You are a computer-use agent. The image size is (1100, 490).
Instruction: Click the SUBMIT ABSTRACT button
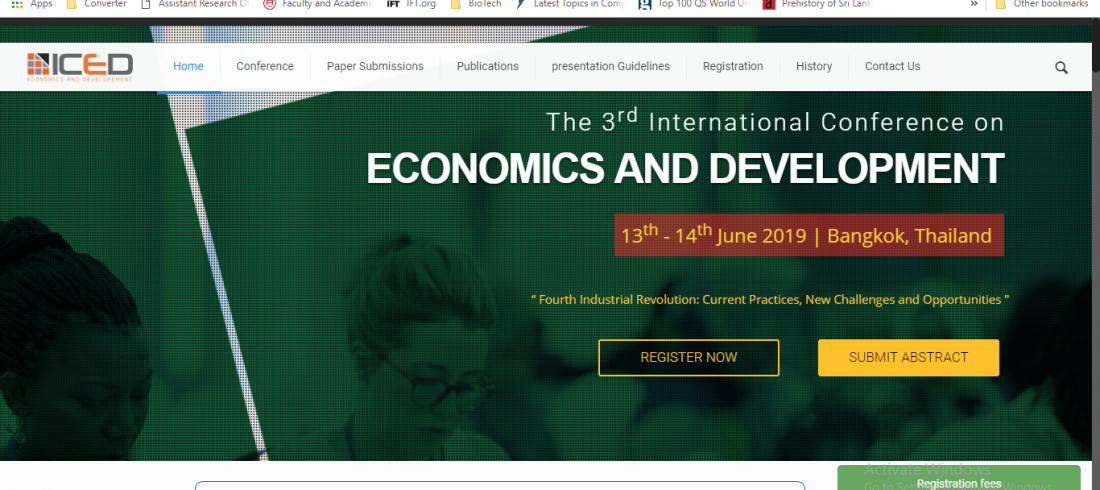click(x=908, y=357)
